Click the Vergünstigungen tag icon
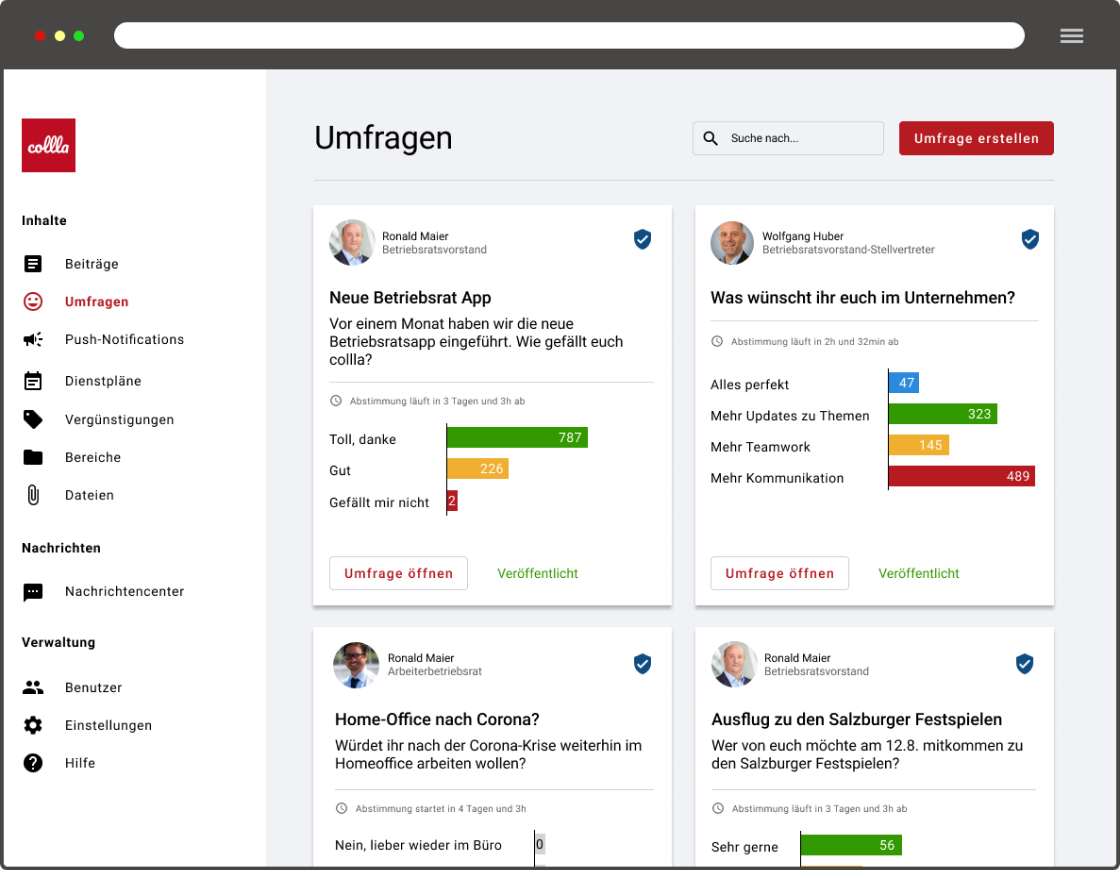 pos(33,420)
